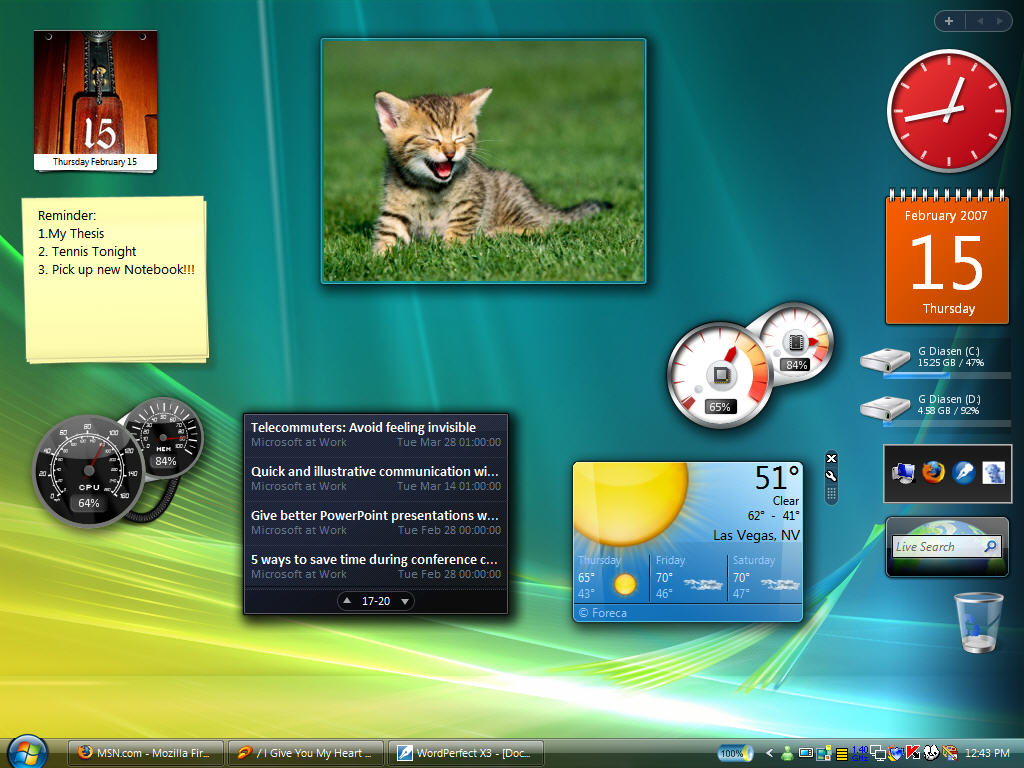
Task: Click the photo tiles tray icon
Action: coord(824,754)
